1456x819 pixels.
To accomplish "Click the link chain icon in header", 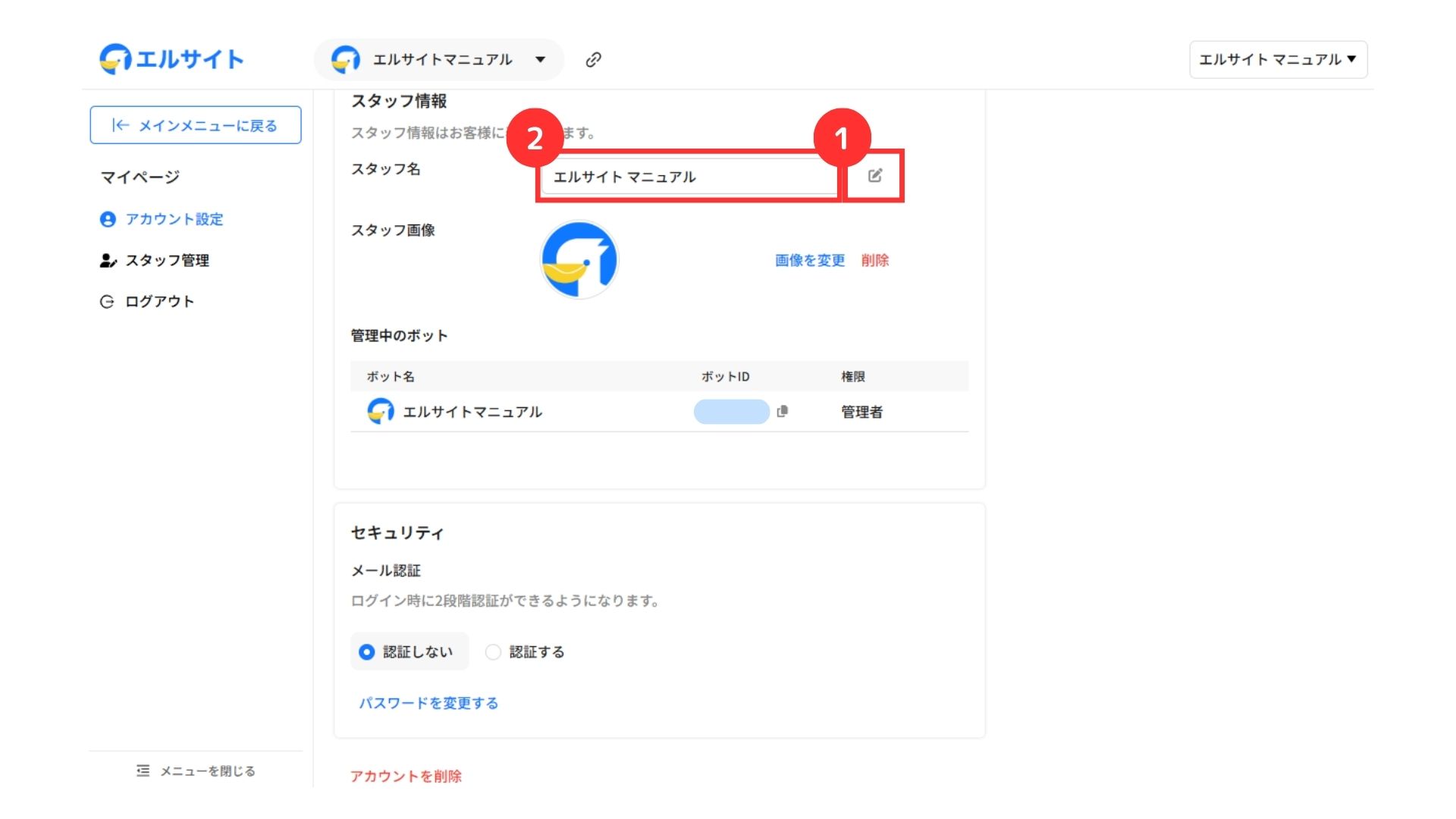I will (593, 60).
